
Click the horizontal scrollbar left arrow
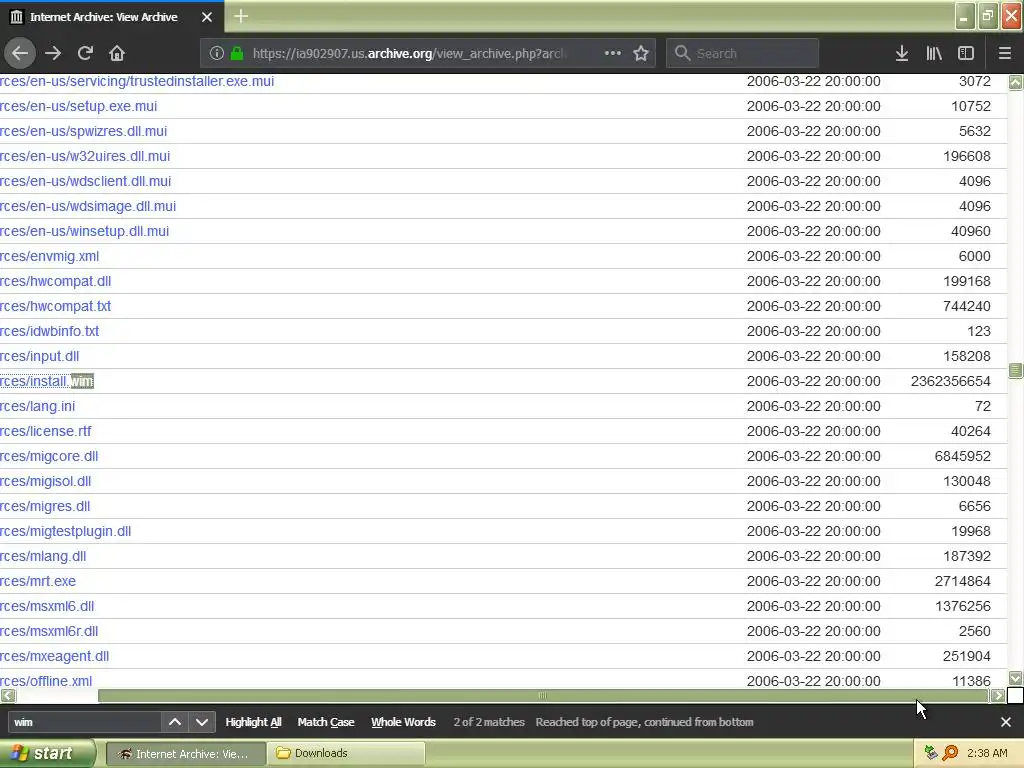coord(8,696)
